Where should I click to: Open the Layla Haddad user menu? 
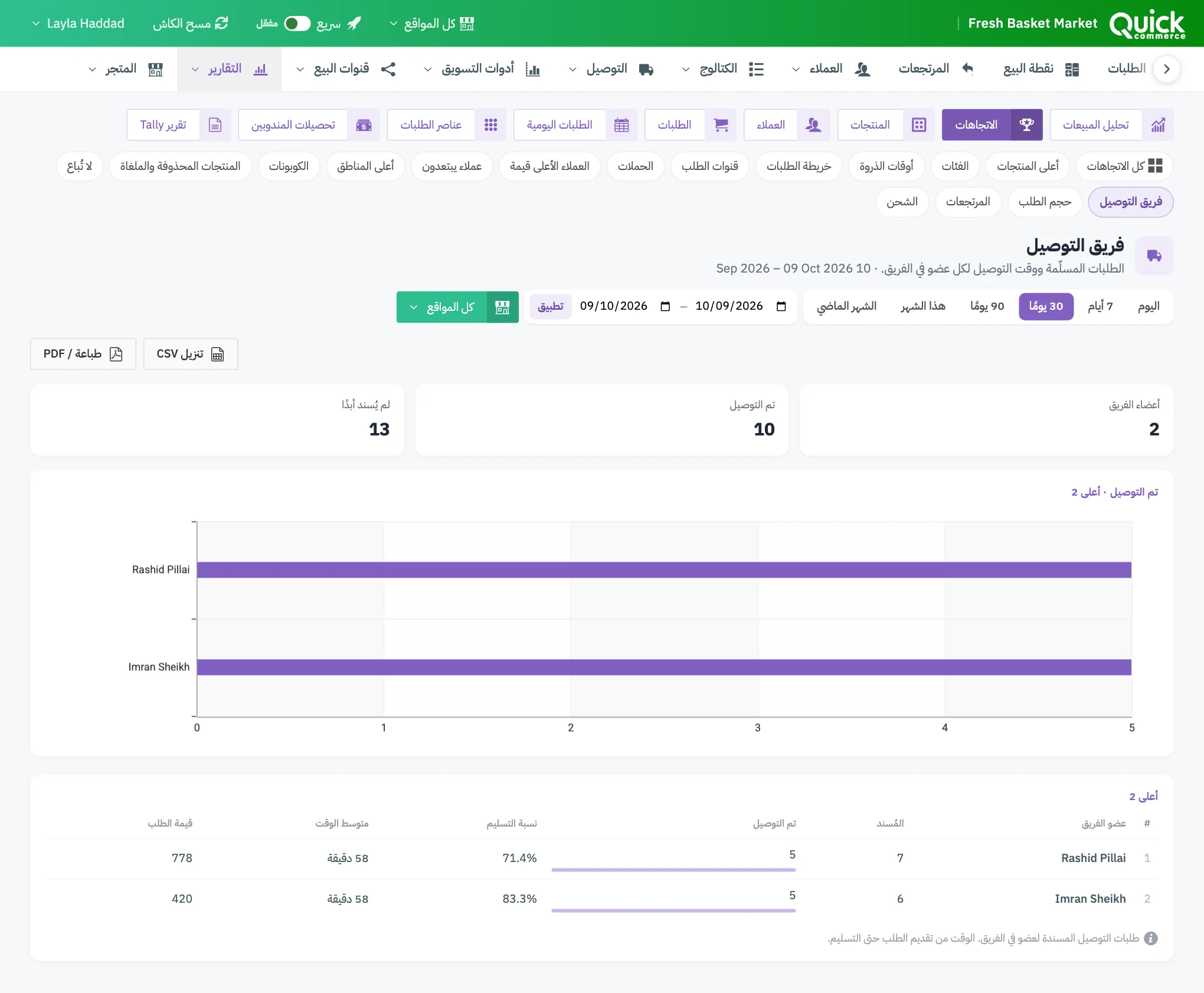(78, 24)
